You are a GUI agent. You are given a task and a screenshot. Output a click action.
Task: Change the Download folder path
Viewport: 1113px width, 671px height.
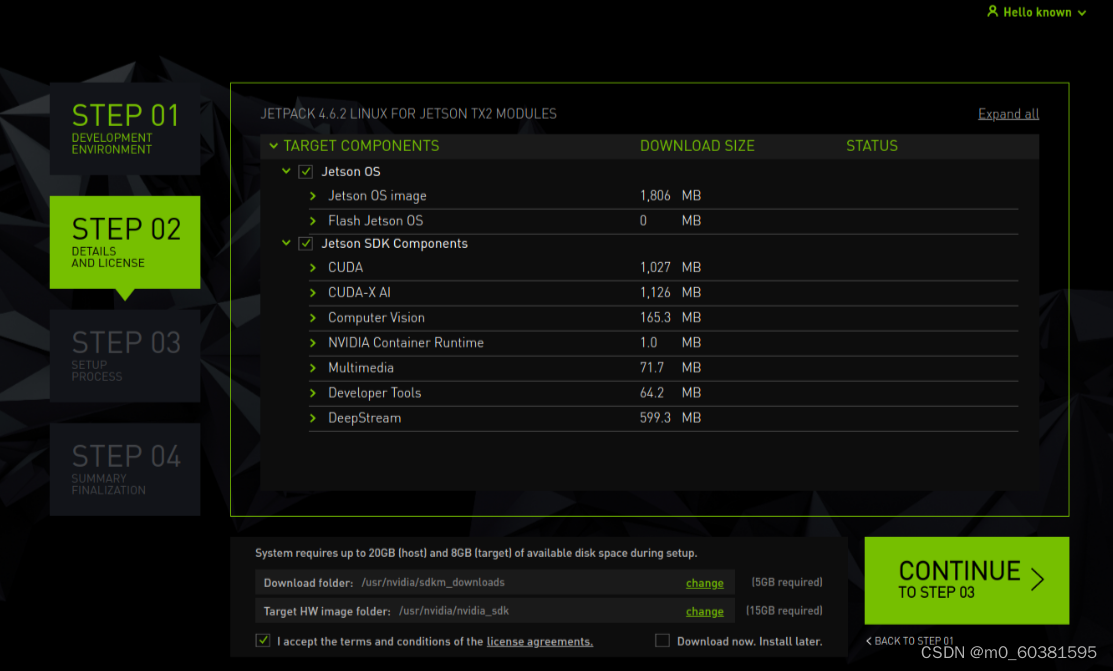tap(705, 583)
